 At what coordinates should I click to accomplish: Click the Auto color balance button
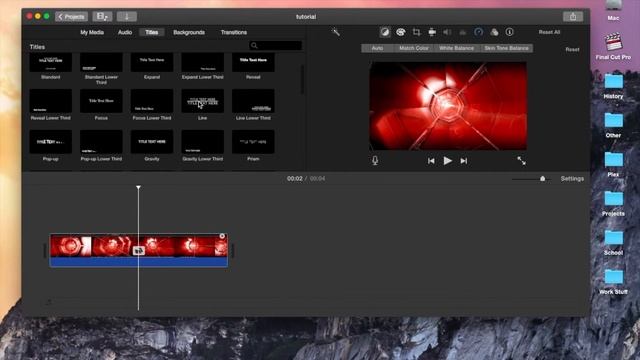[377, 48]
